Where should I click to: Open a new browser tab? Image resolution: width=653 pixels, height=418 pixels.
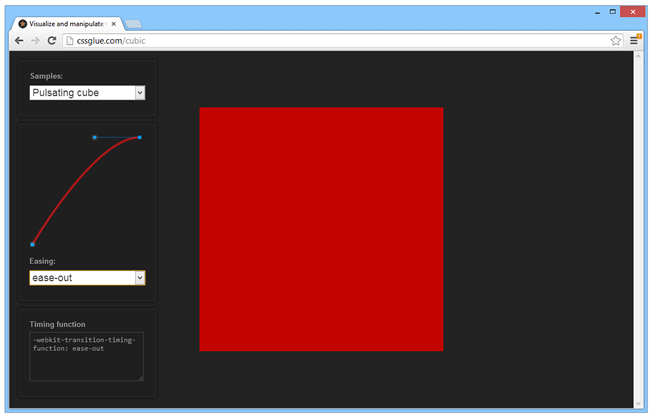click(x=133, y=24)
